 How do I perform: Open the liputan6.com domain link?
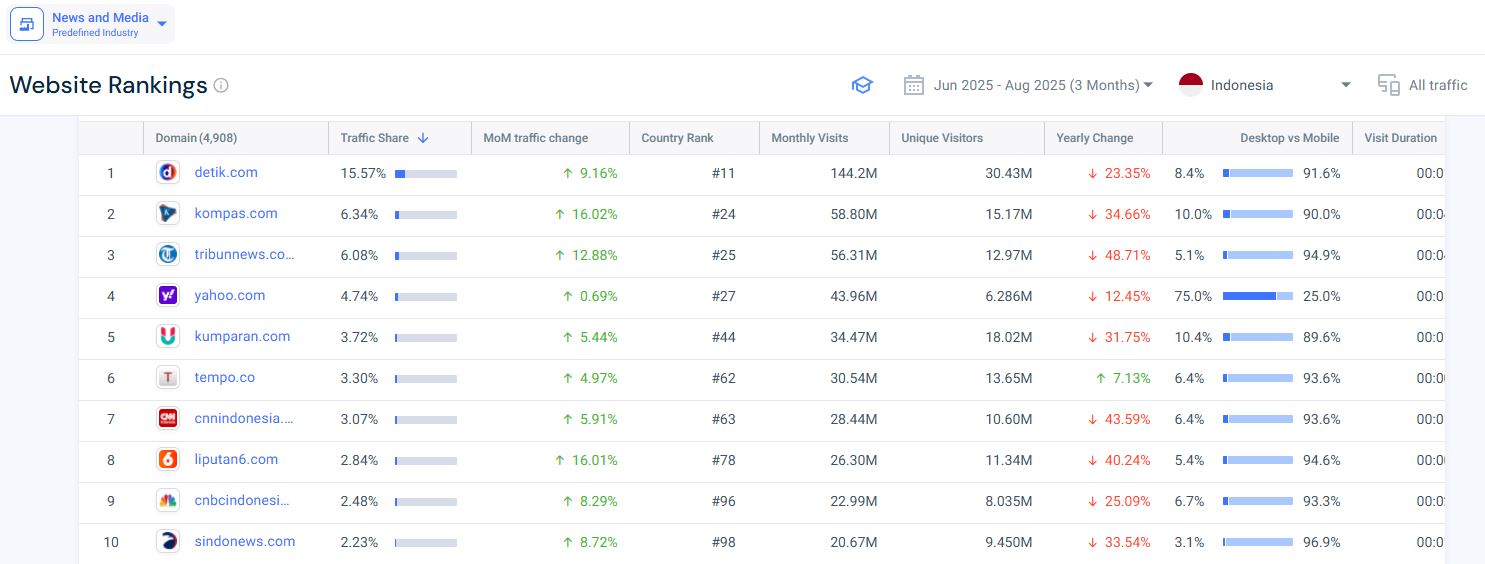pyautogui.click(x=236, y=459)
